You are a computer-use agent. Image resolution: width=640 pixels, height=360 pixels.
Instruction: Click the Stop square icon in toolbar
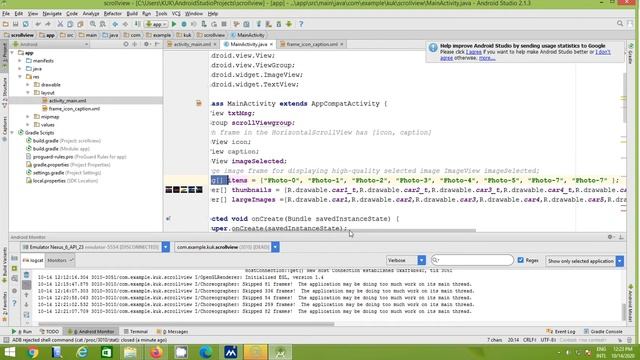224,24
